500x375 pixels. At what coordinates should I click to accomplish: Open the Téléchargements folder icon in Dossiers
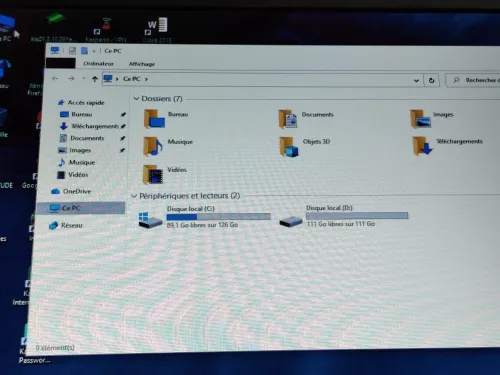(x=422, y=146)
